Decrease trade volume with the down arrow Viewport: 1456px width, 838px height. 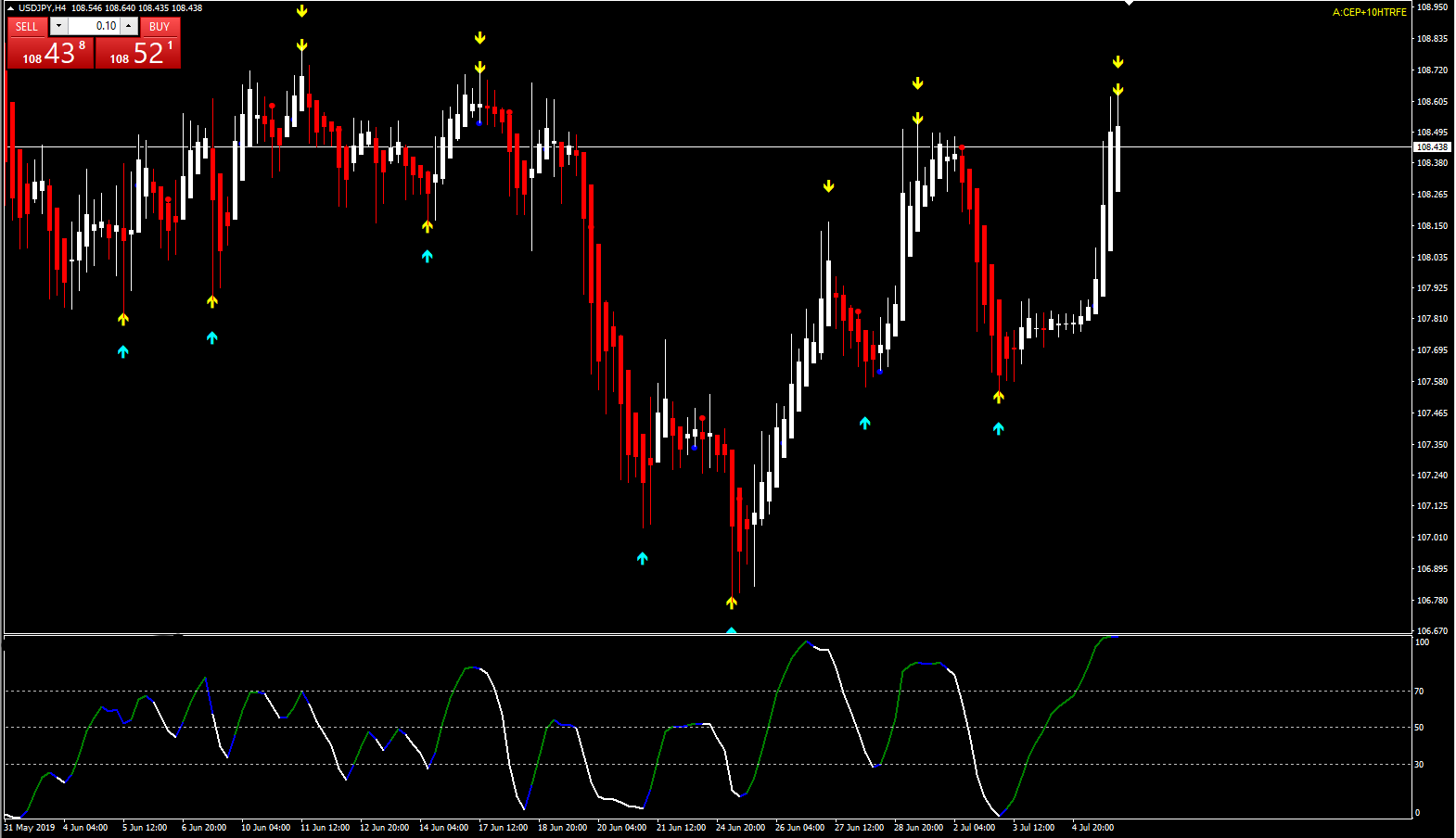[58, 26]
